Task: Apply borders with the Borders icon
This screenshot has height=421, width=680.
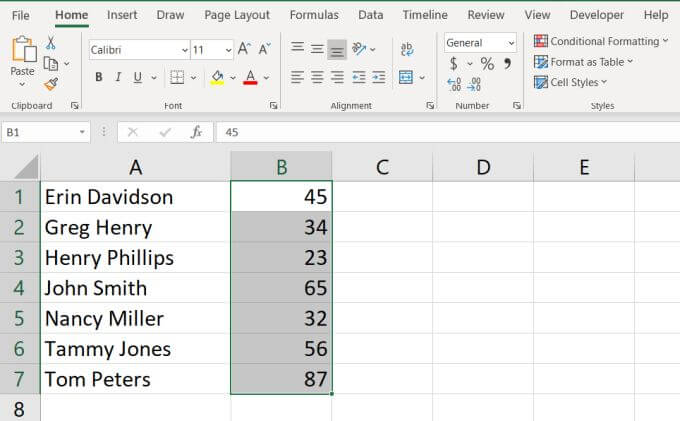Action: point(177,77)
